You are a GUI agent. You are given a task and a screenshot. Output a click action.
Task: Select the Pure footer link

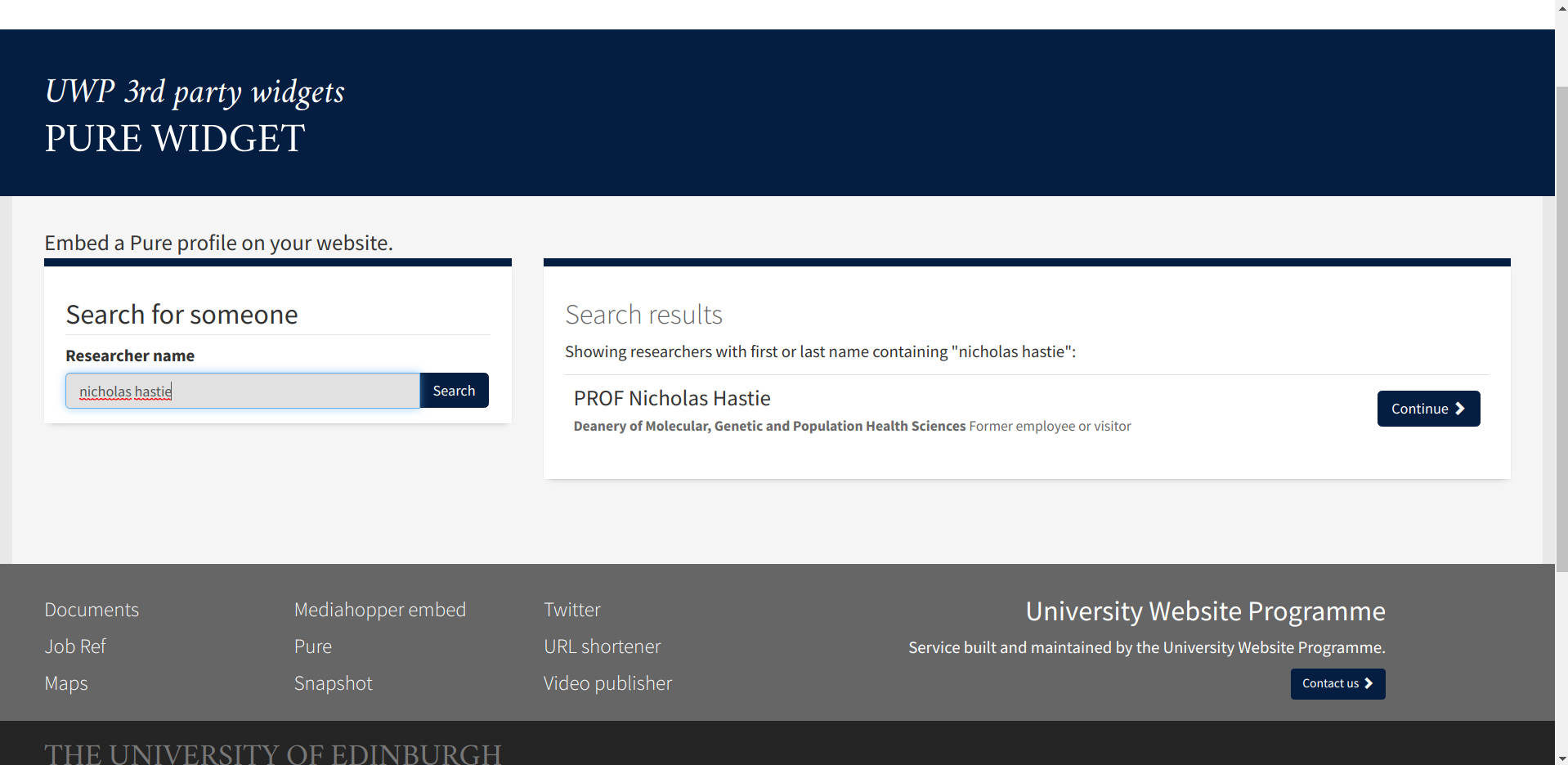click(x=312, y=646)
